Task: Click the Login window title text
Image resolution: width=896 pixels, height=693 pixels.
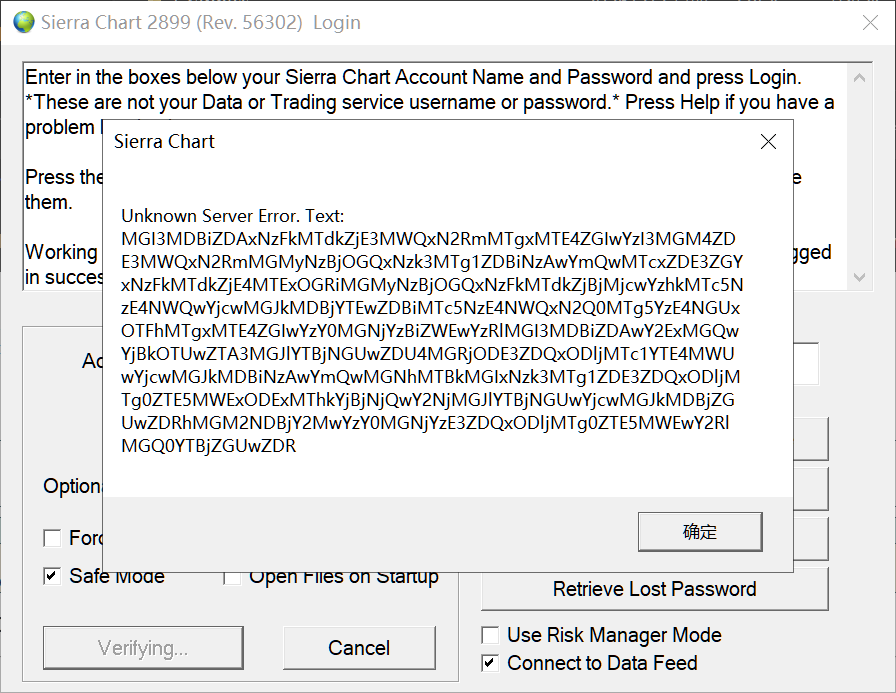Action: pyautogui.click(x=200, y=22)
